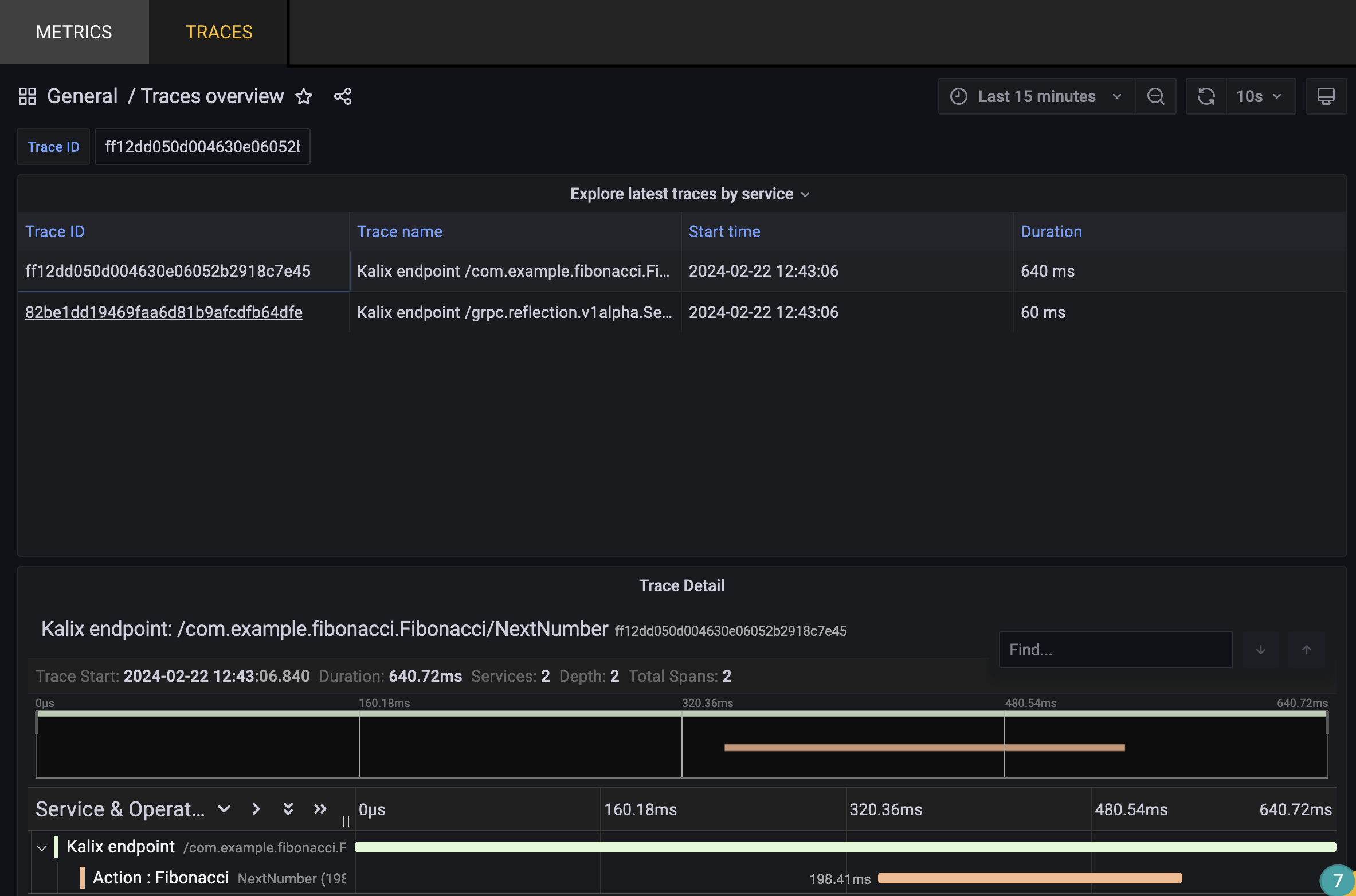Click inside the Find search box
The height and width of the screenshot is (896, 1356).
point(1115,649)
